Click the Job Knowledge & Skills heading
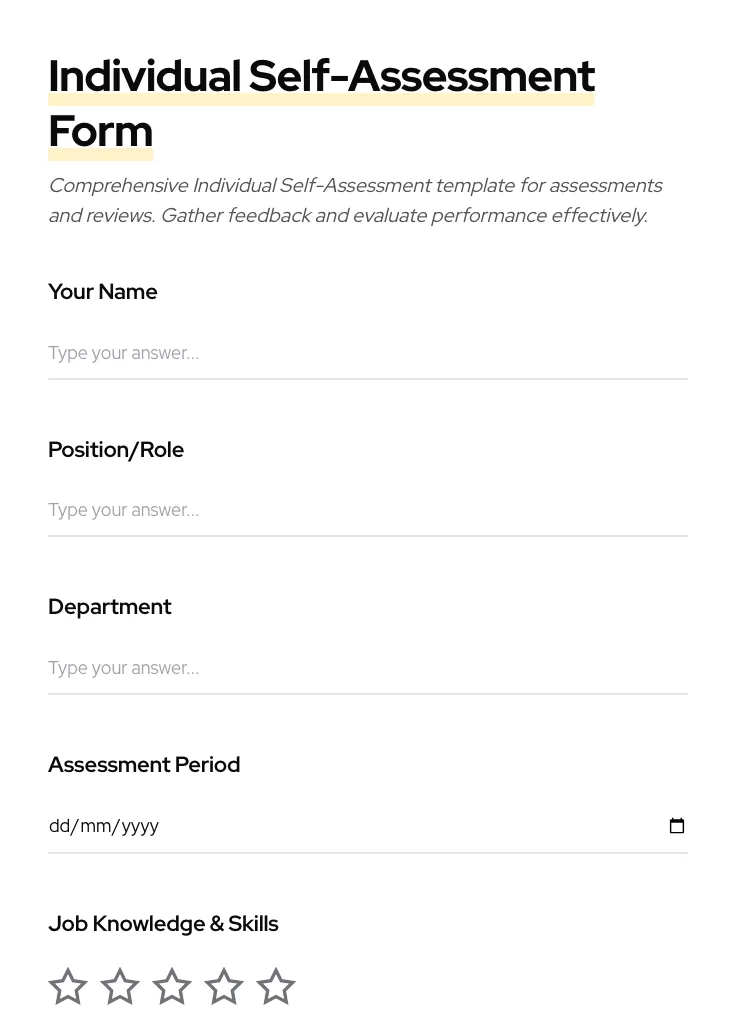The image size is (736, 1024). point(163,923)
